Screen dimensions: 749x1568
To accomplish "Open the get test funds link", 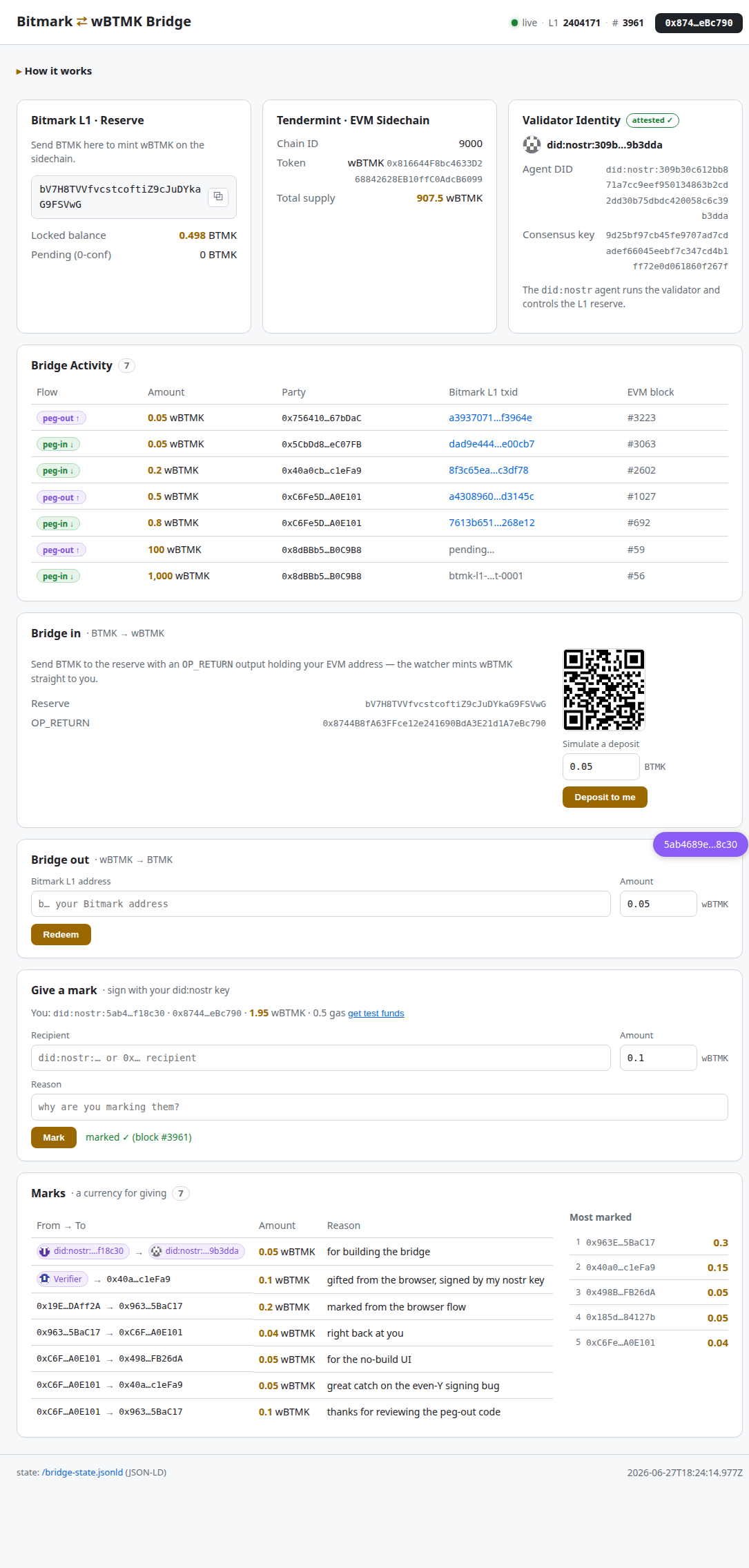I will [x=376, y=1013].
